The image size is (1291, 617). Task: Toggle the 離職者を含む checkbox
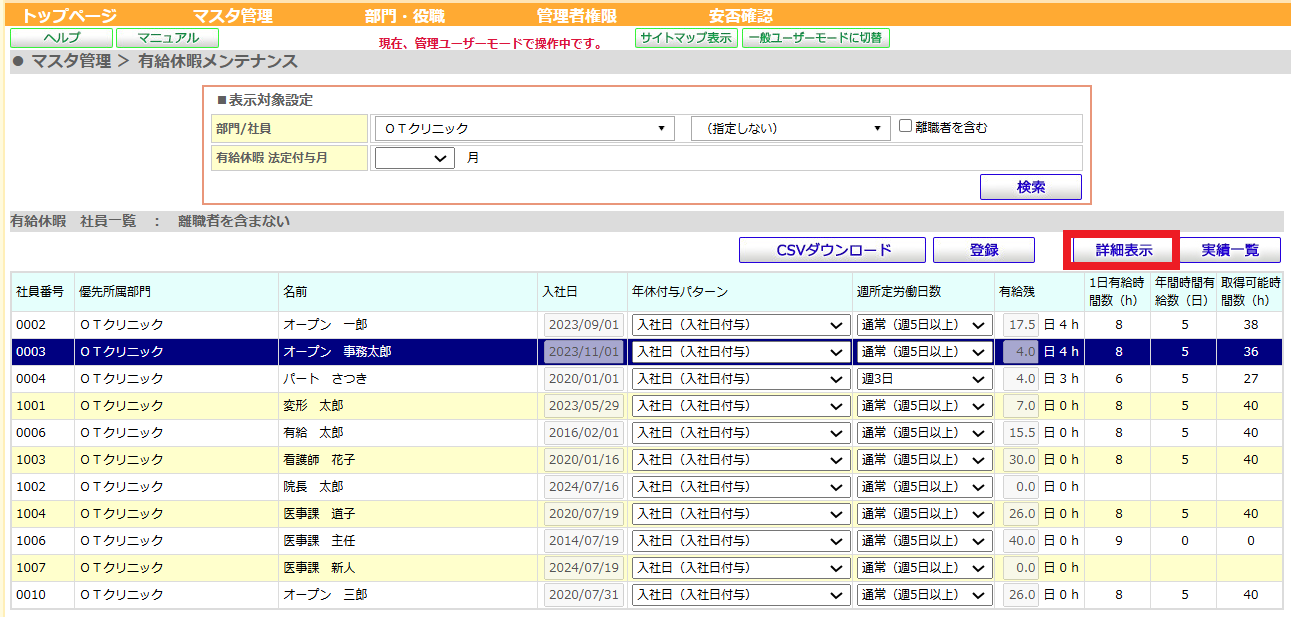pos(905,127)
